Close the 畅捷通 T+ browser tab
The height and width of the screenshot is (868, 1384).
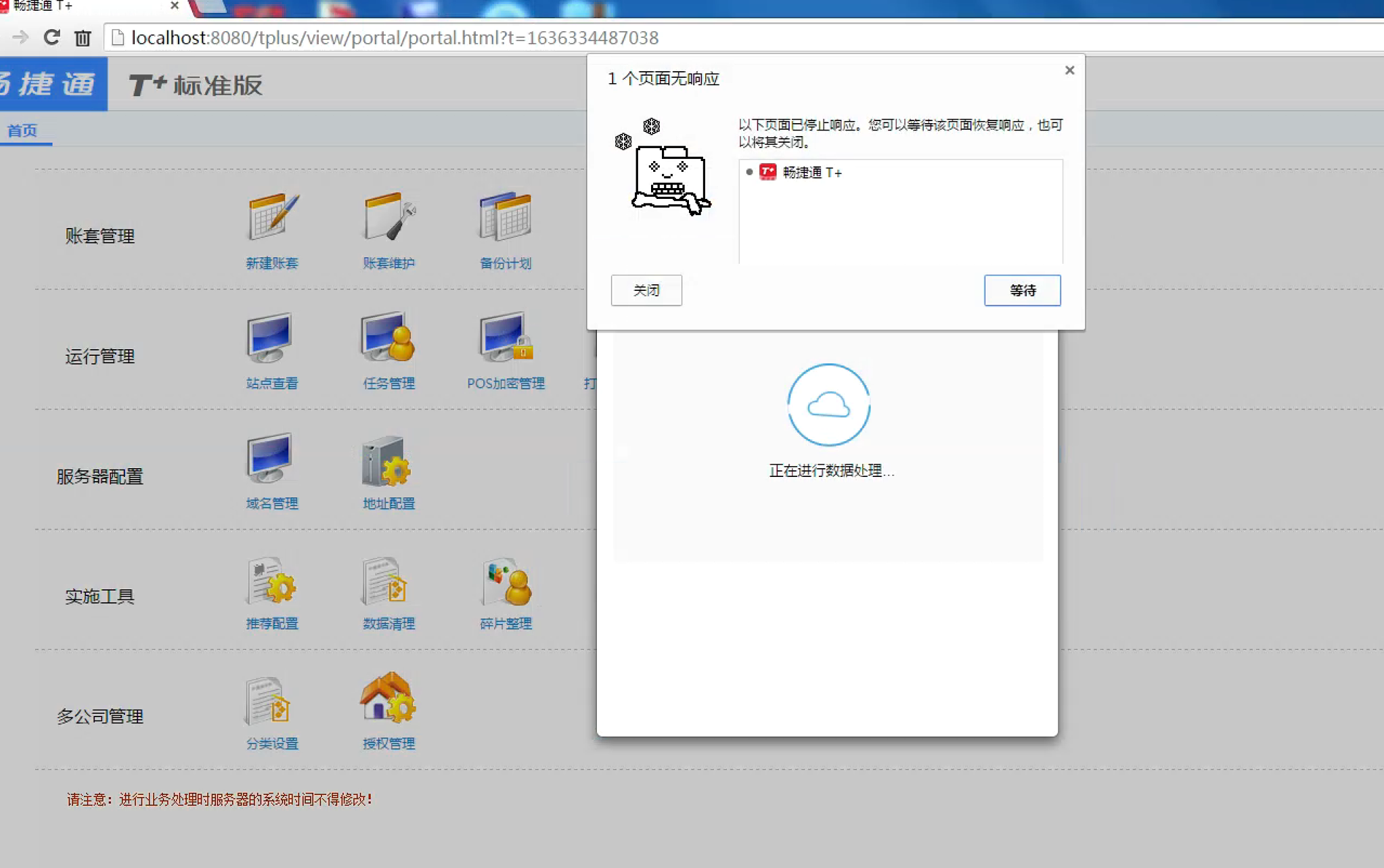(175, 5)
